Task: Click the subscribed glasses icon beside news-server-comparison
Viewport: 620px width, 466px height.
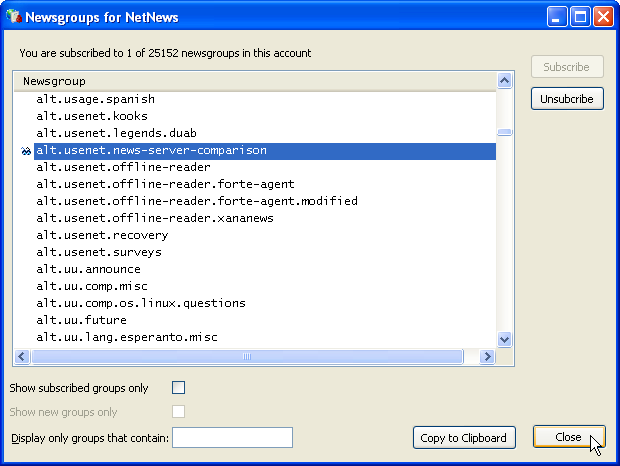Action: point(25,151)
